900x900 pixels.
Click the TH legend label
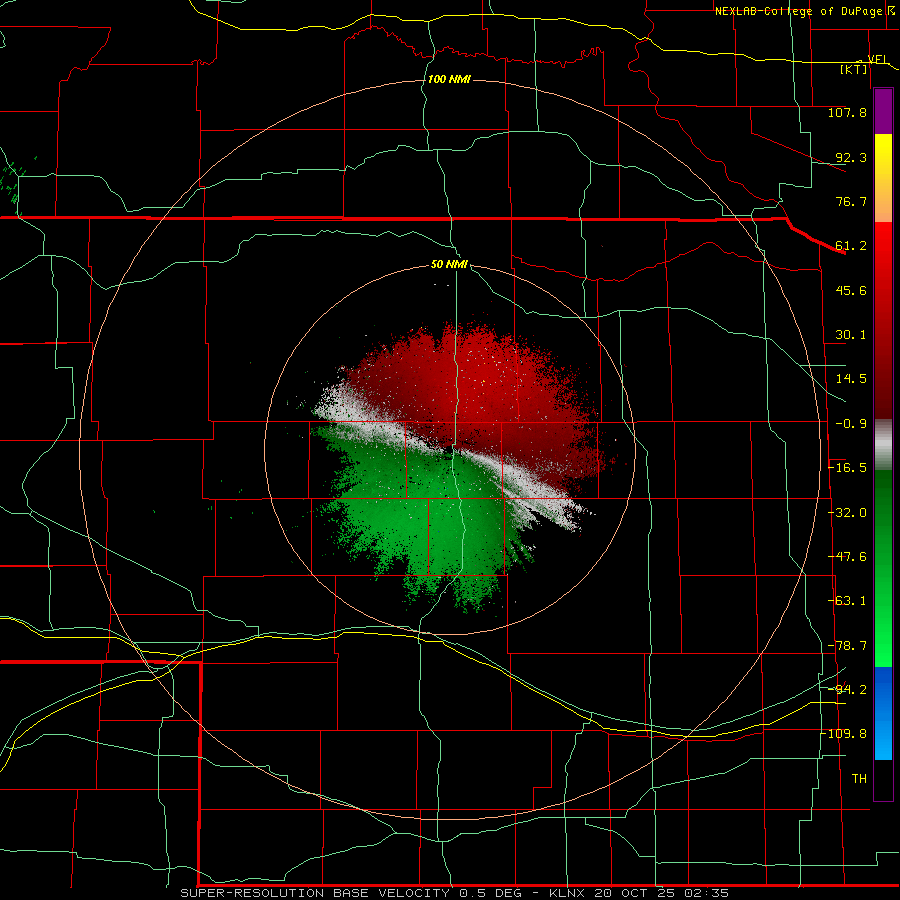click(859, 779)
